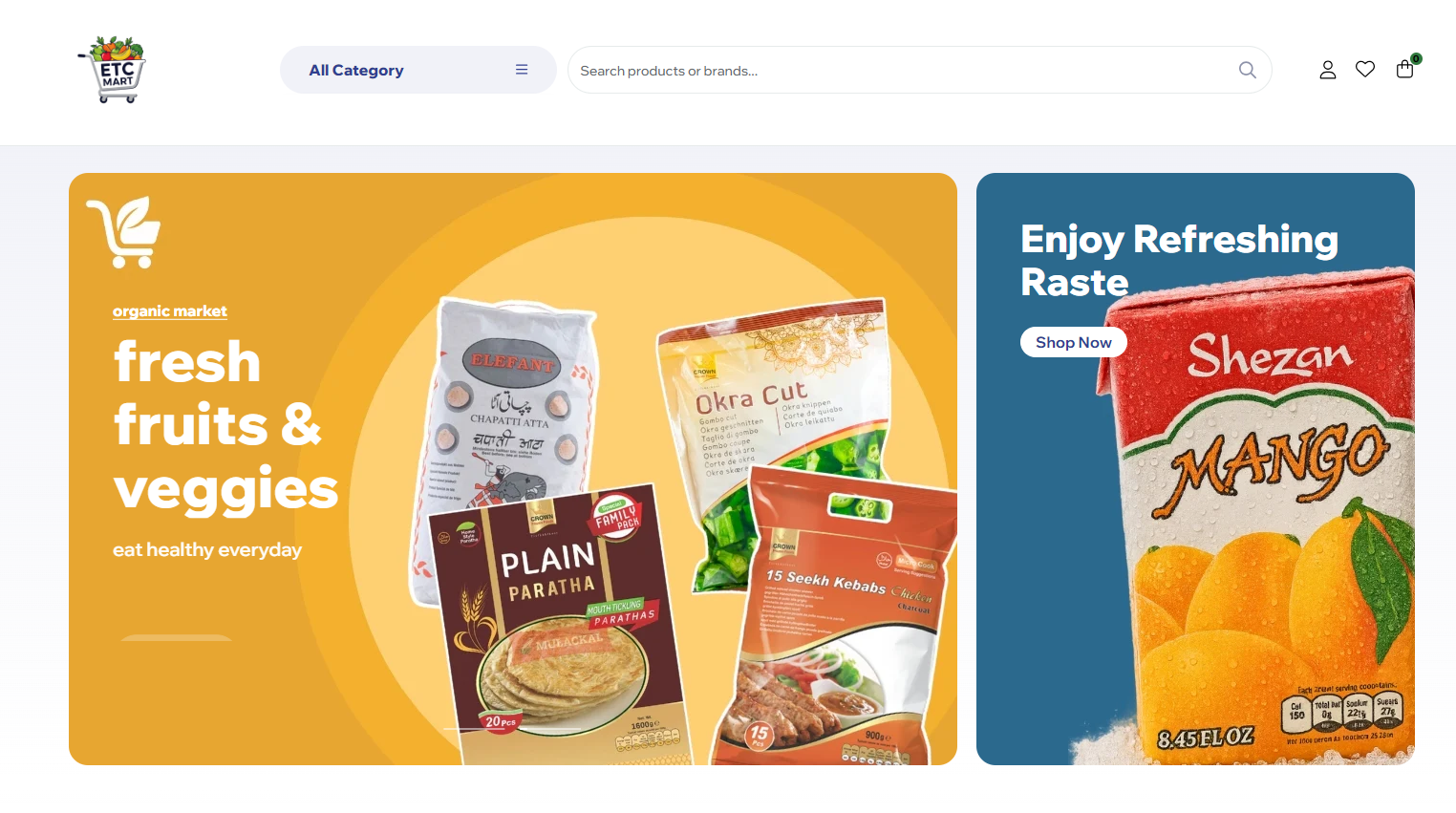
Task: Expand the All Category dropdown
Action: 418,70
